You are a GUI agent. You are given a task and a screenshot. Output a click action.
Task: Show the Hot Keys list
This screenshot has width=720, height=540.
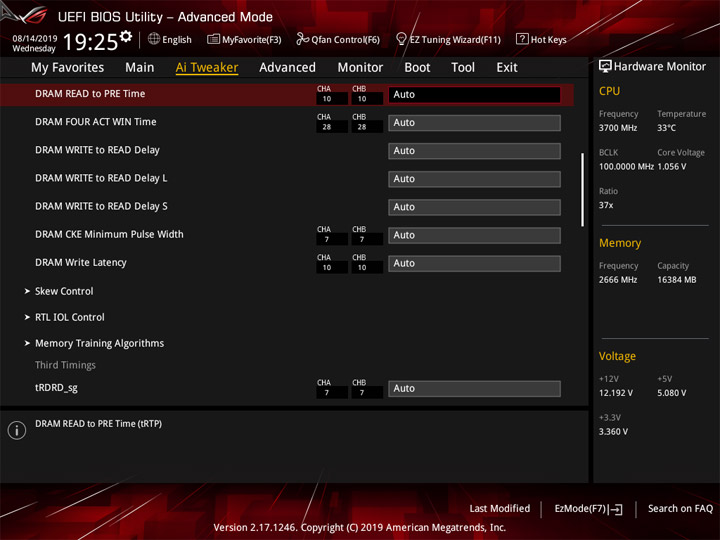[548, 39]
